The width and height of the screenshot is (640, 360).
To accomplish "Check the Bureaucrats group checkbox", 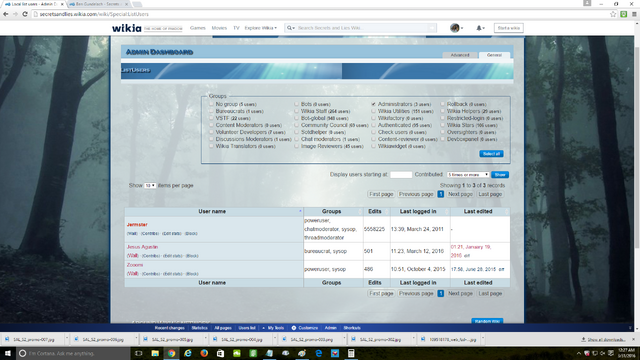I will click(211, 111).
